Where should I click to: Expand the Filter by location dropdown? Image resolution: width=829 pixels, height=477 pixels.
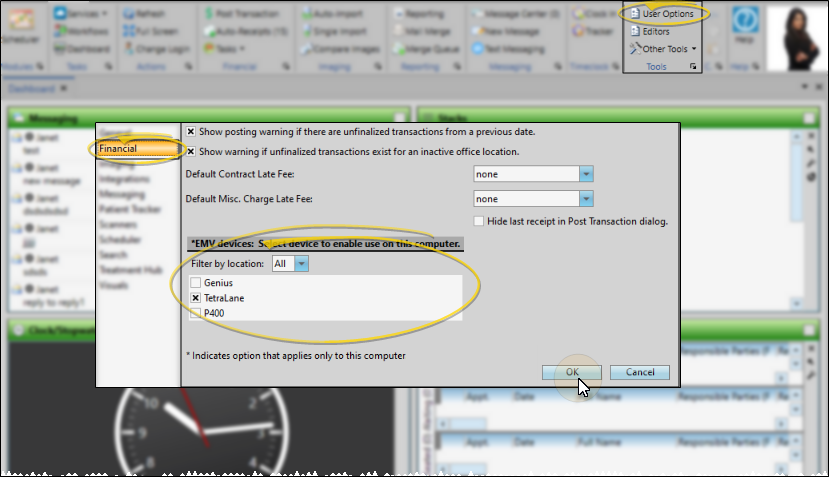[x=301, y=264]
